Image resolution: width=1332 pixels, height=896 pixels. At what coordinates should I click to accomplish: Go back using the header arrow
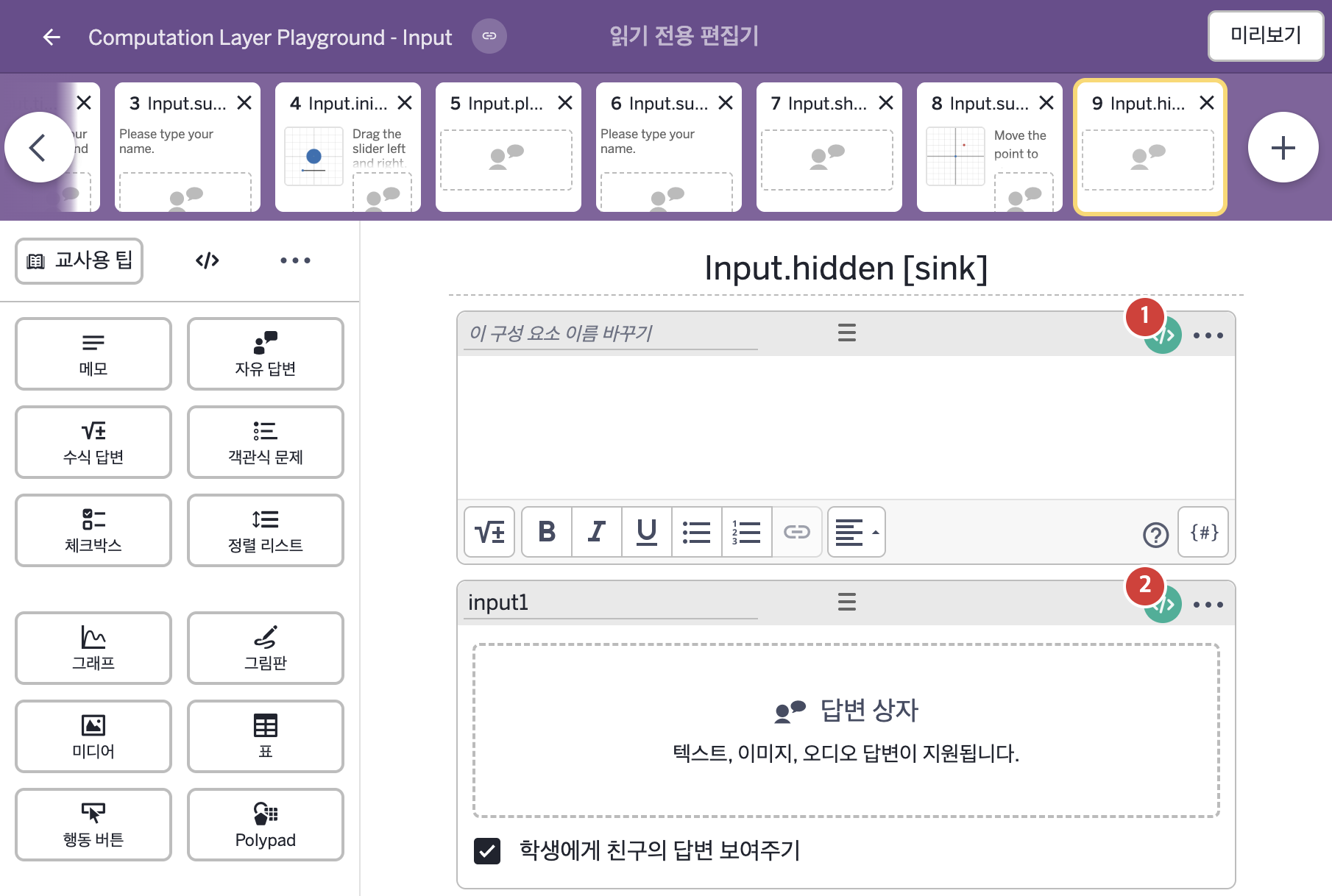[52, 37]
